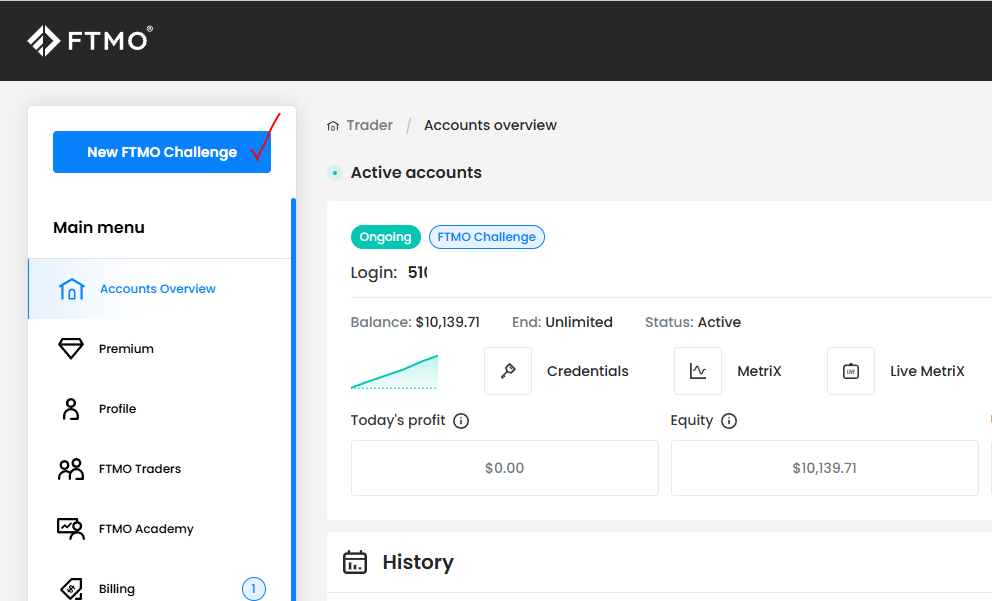Click the Ongoing status badge
The height and width of the screenshot is (601, 992).
(x=385, y=237)
